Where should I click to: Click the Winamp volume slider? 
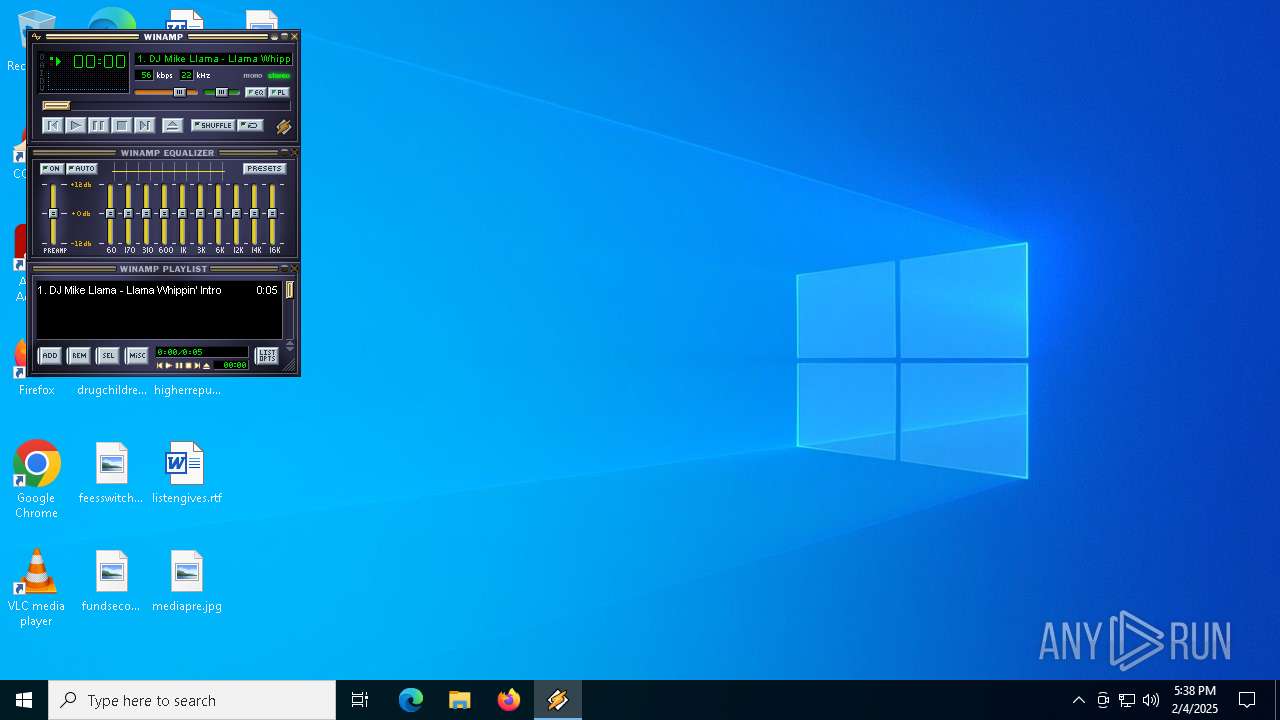(166, 92)
